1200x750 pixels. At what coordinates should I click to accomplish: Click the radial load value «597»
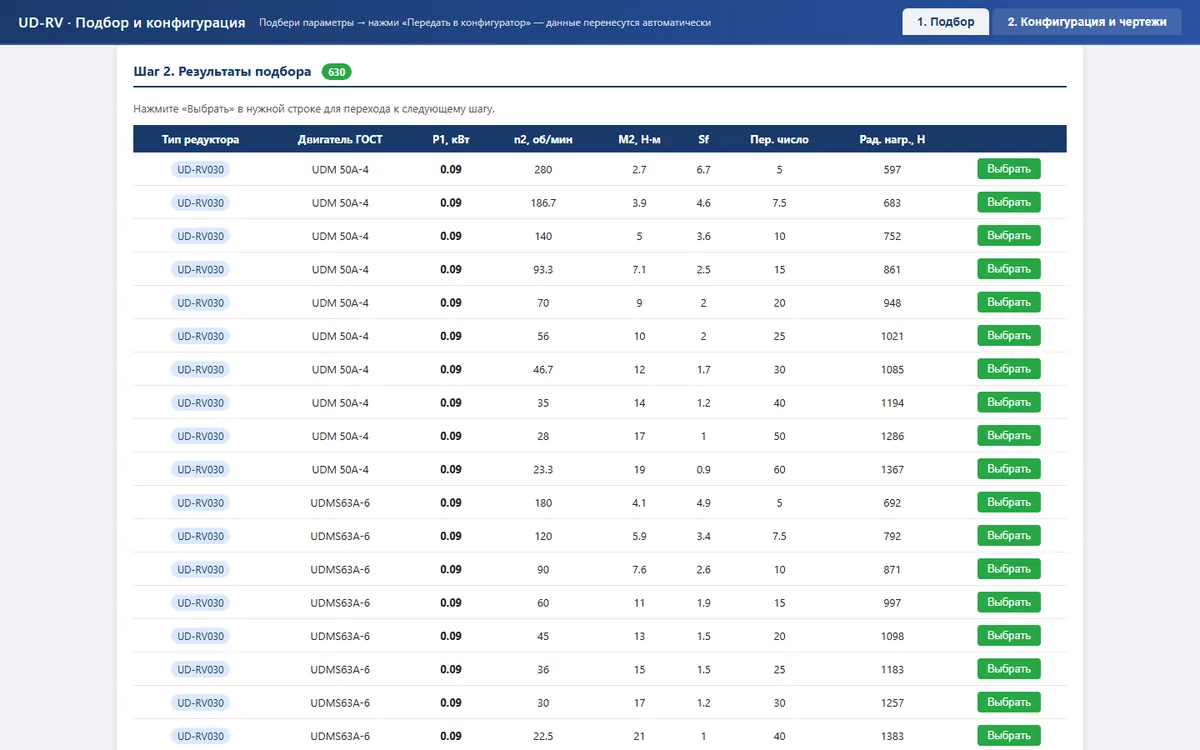(x=892, y=170)
